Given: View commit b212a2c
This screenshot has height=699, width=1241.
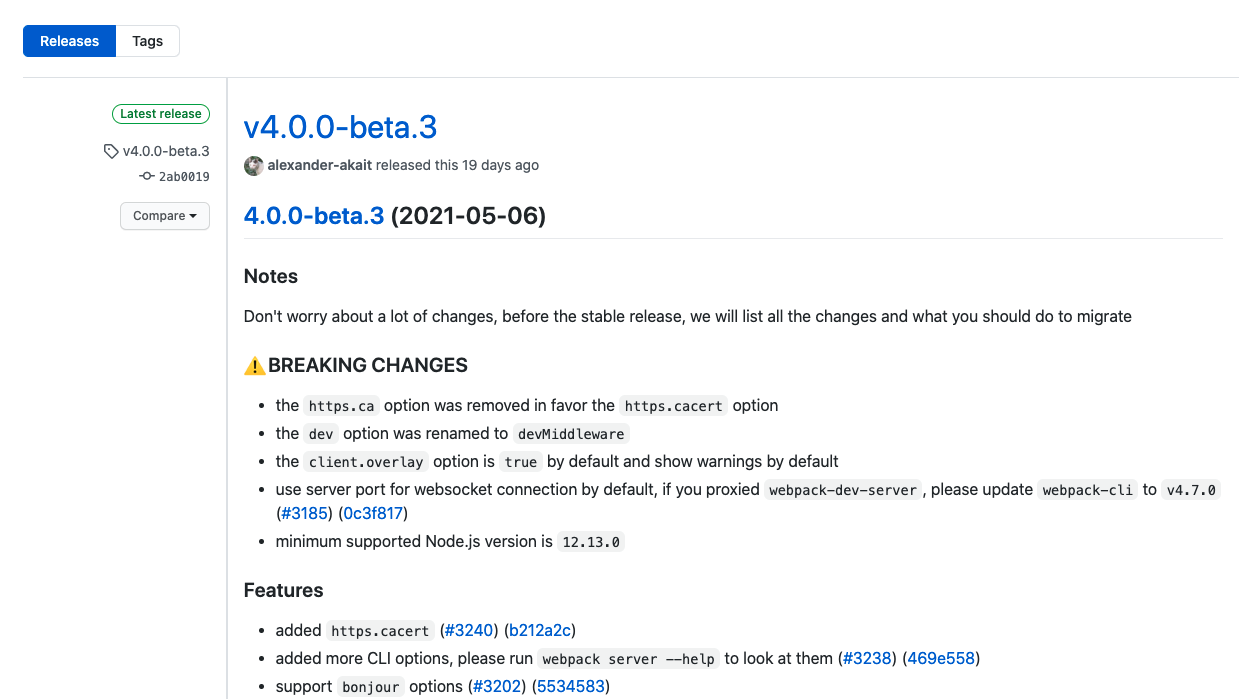Looking at the screenshot, I should point(540,630).
